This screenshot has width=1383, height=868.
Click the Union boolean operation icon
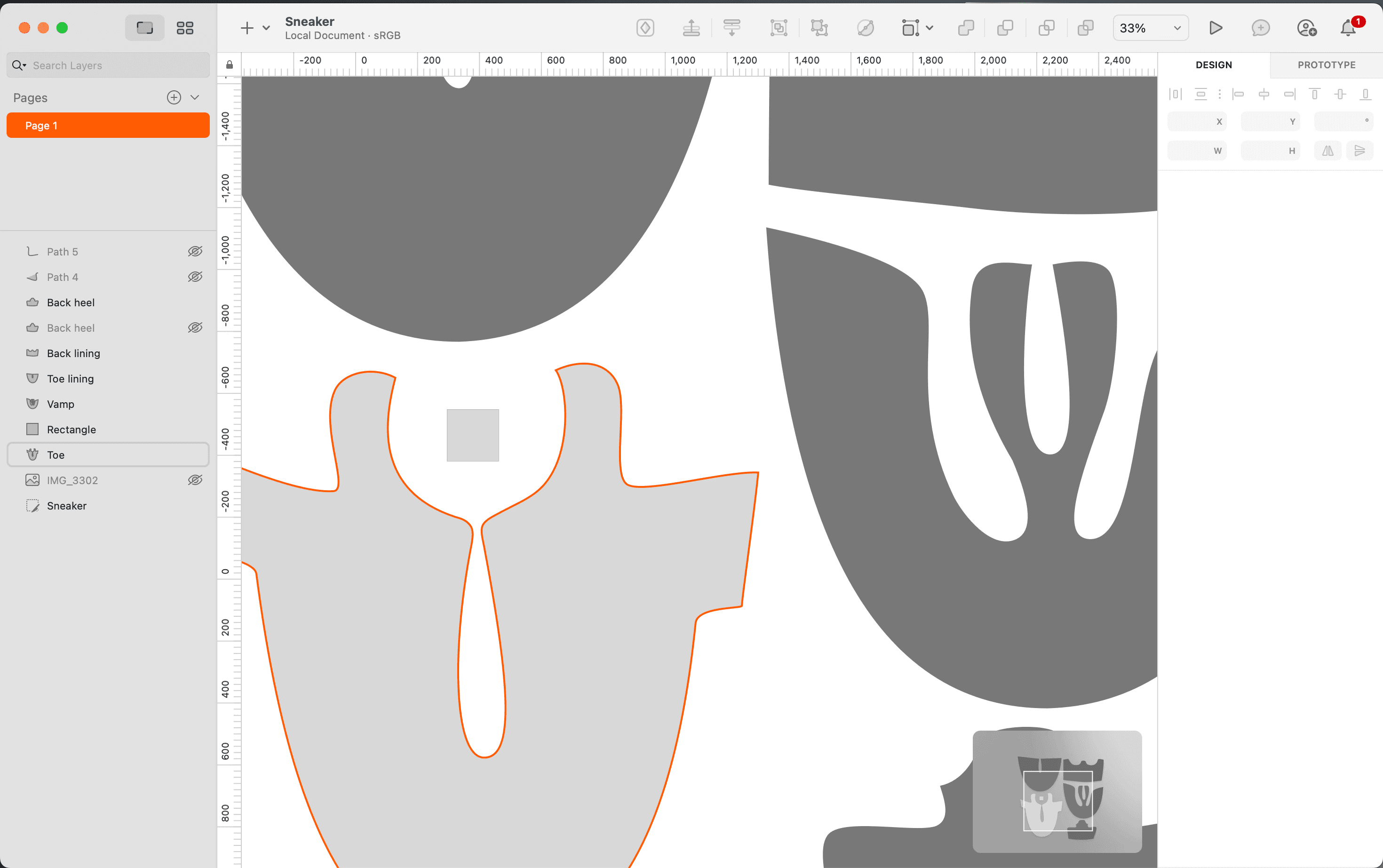pos(966,28)
